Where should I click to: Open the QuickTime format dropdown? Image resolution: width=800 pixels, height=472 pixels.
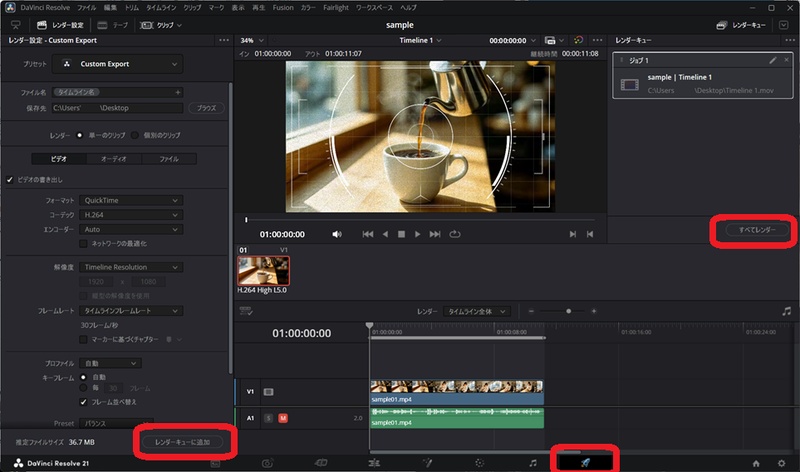click(131, 201)
